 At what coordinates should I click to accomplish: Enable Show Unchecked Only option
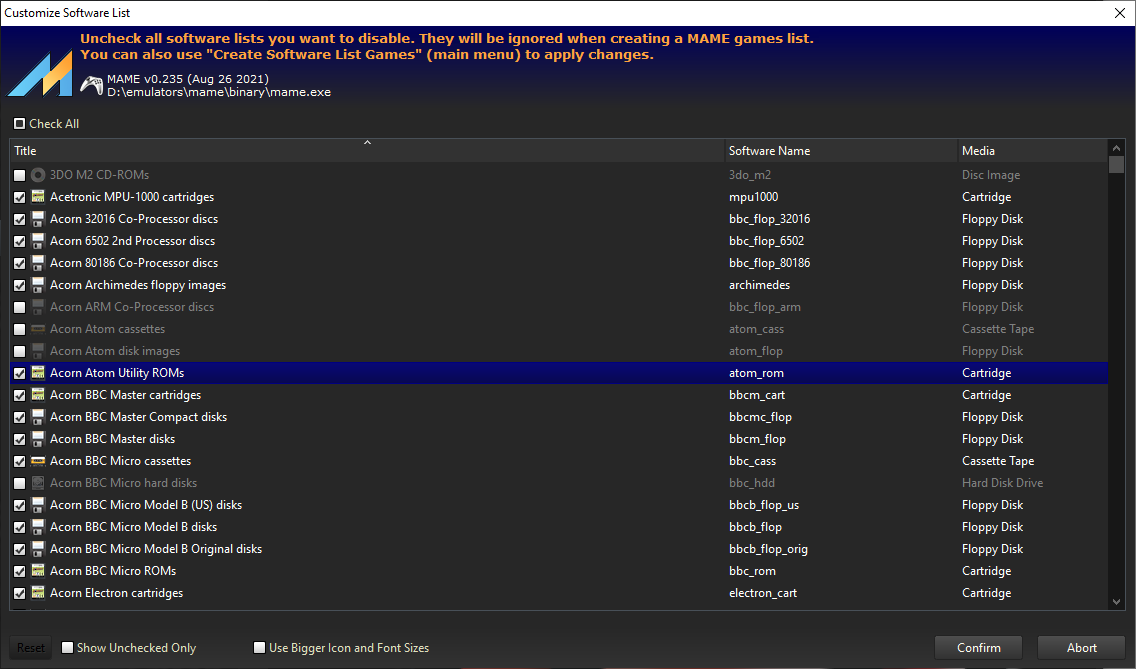point(68,648)
